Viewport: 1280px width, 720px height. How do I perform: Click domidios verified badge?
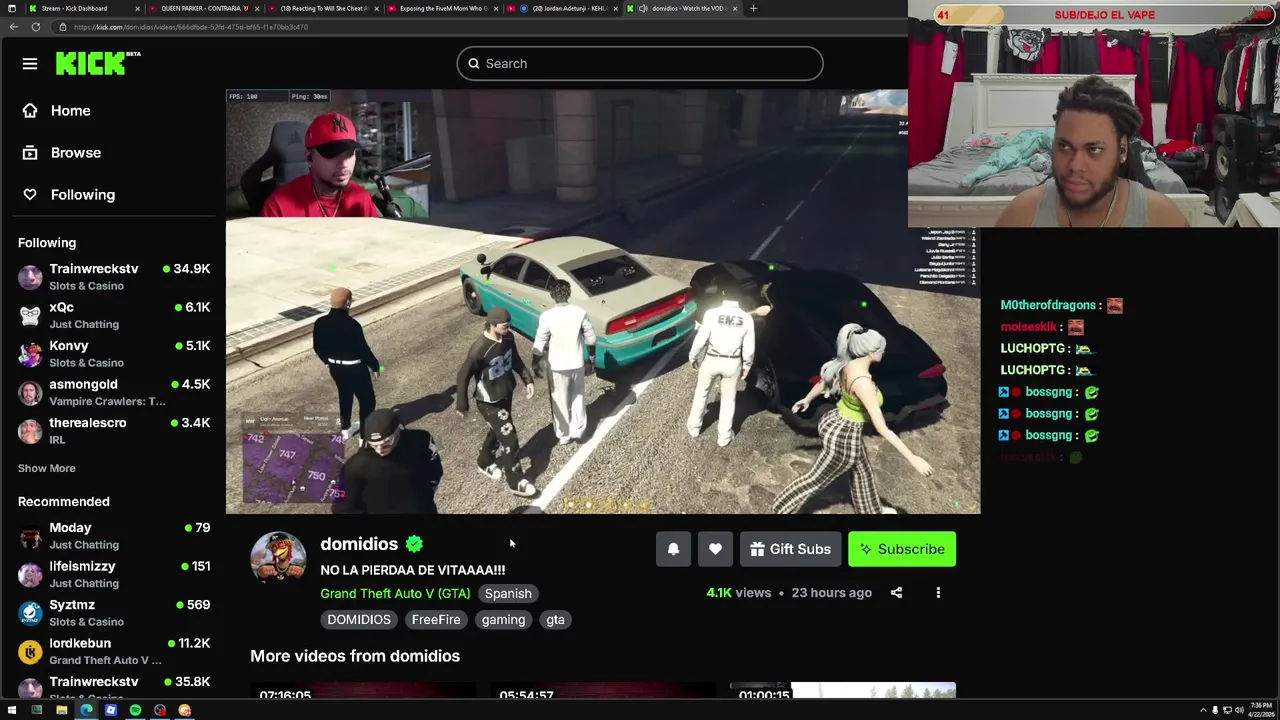[414, 544]
